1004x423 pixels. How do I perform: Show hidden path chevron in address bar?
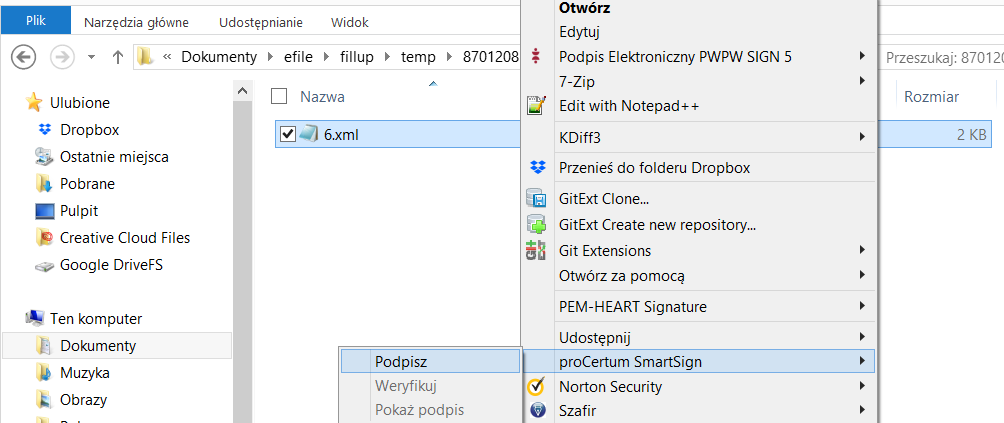coord(167,57)
